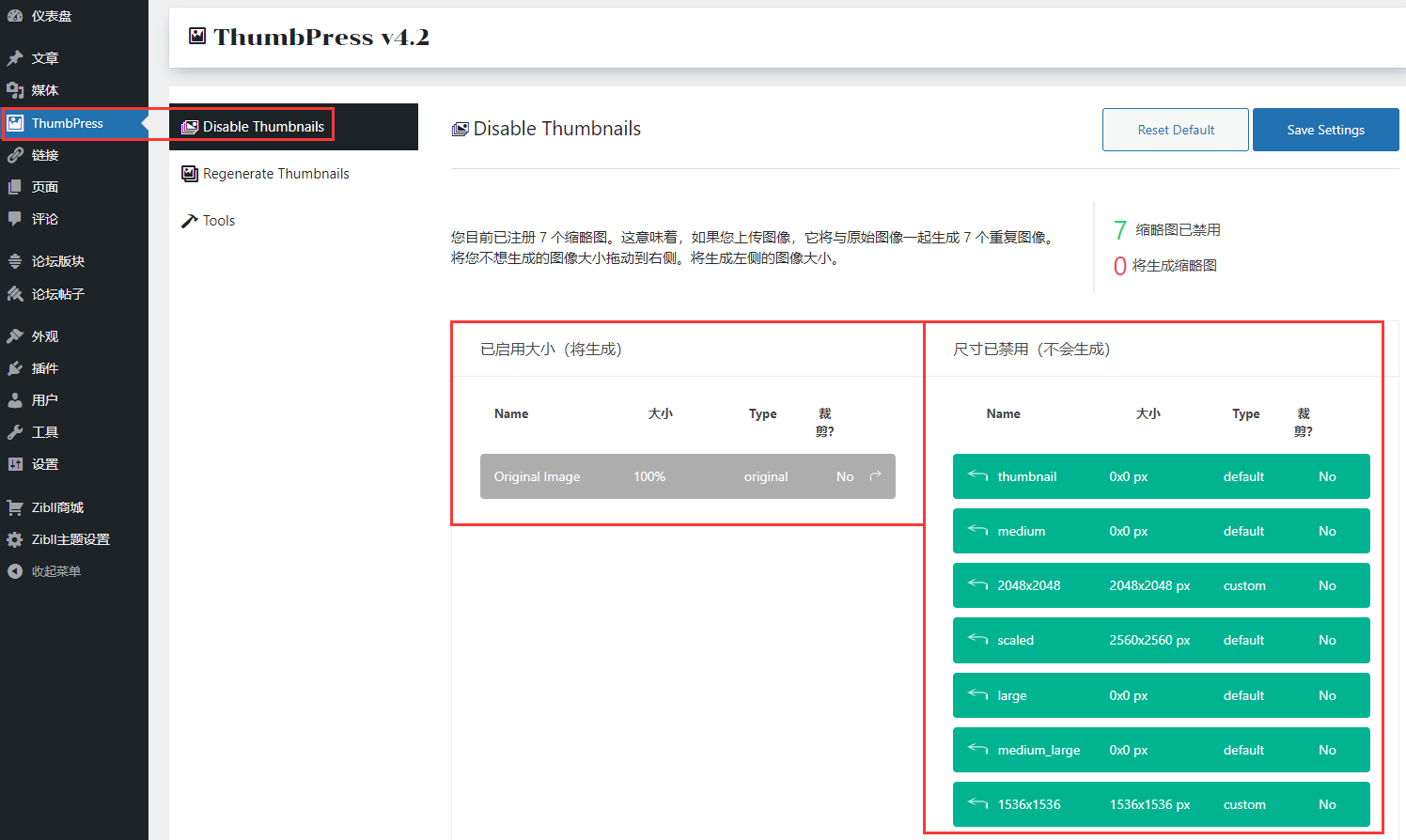Click the arrow icon on 1536x1536 row
1406x840 pixels.
click(977, 803)
